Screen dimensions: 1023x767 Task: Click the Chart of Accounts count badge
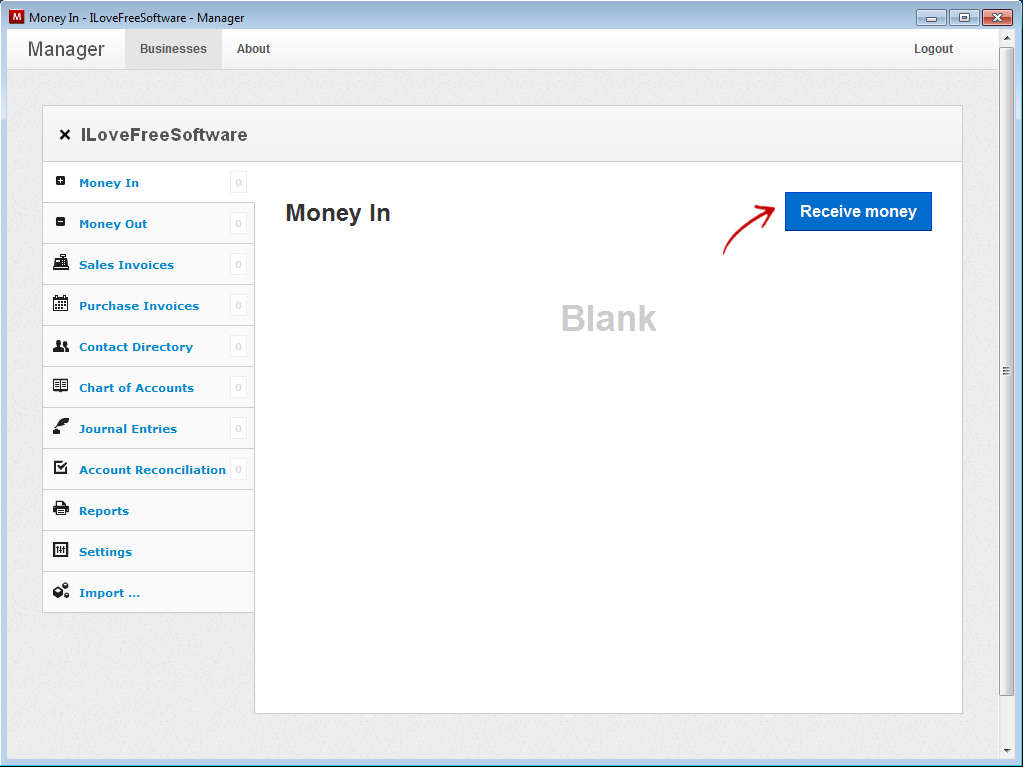pos(238,388)
